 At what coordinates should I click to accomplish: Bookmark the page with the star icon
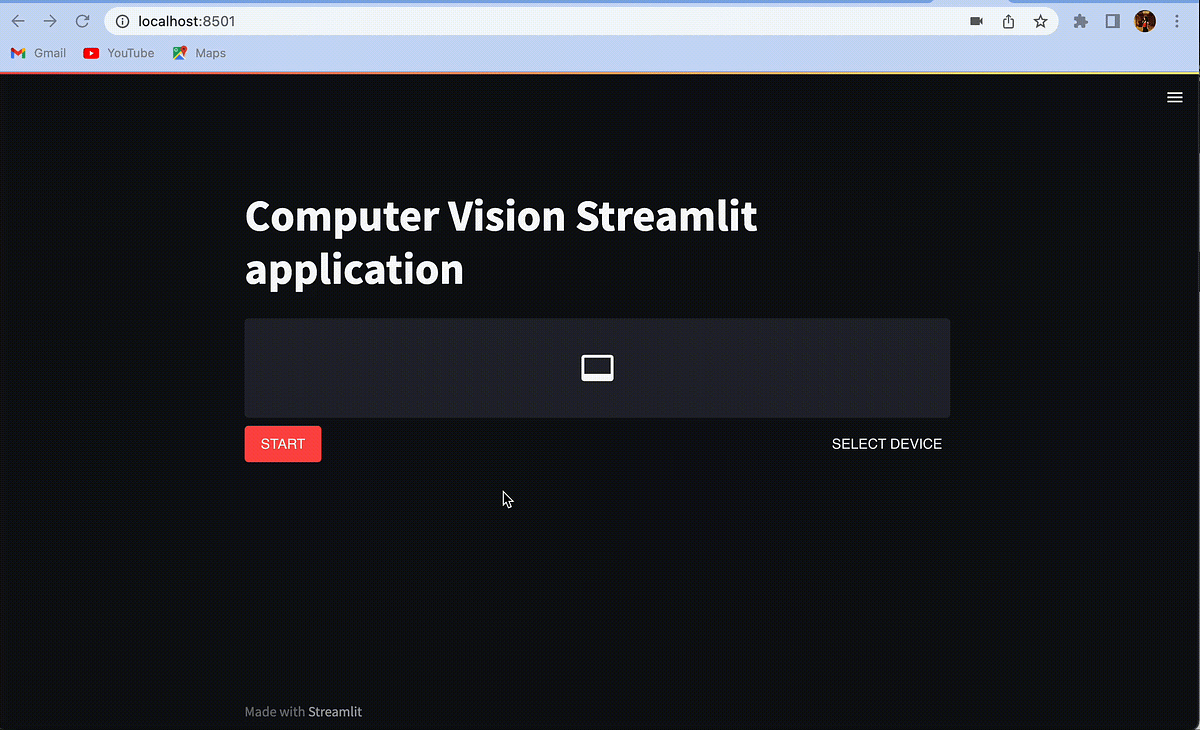1040,21
